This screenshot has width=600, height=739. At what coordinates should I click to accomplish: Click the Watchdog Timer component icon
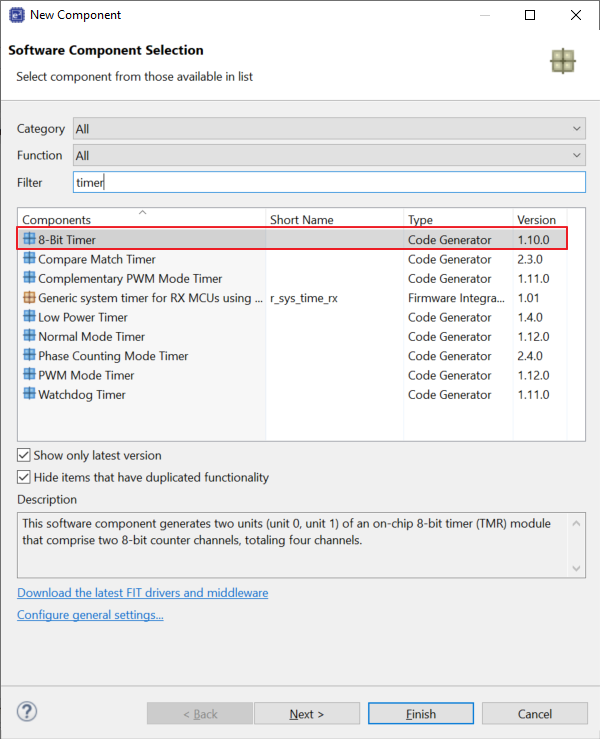(x=29, y=394)
